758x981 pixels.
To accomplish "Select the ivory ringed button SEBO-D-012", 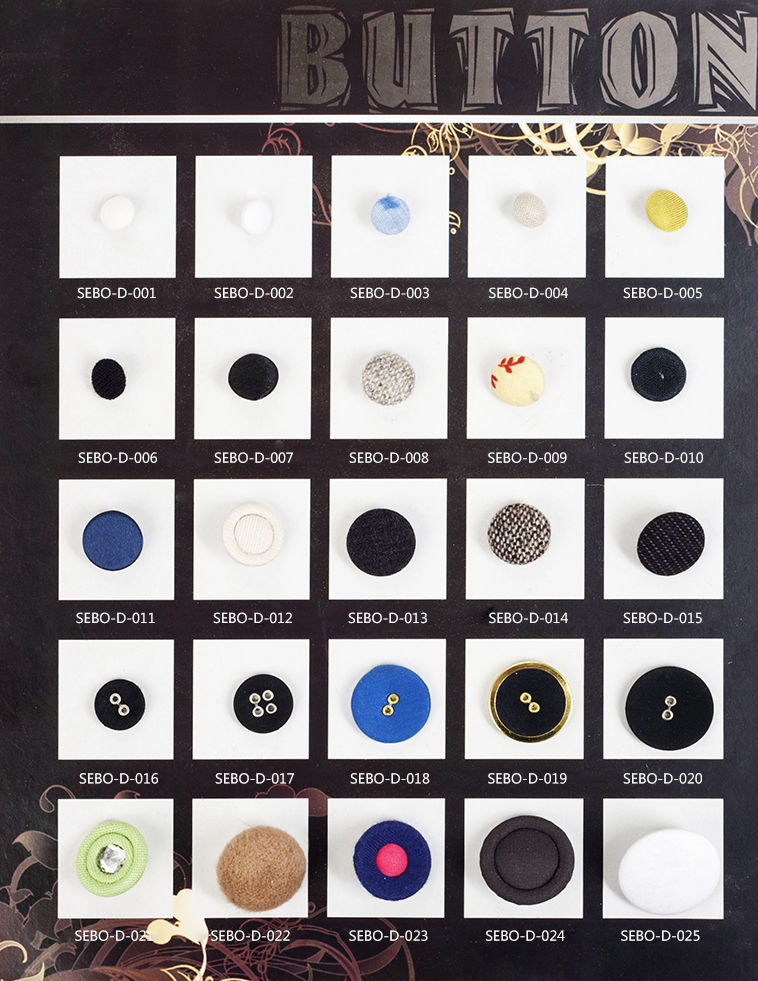I will [253, 534].
